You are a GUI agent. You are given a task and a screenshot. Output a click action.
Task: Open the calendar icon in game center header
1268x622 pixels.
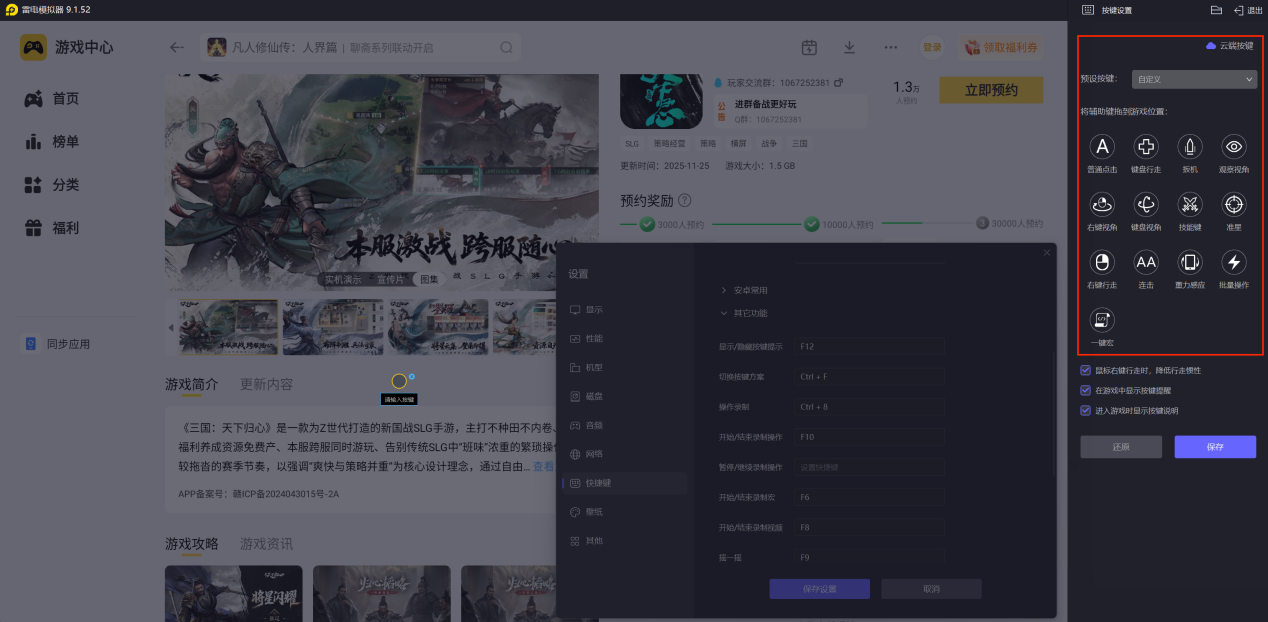click(x=809, y=47)
